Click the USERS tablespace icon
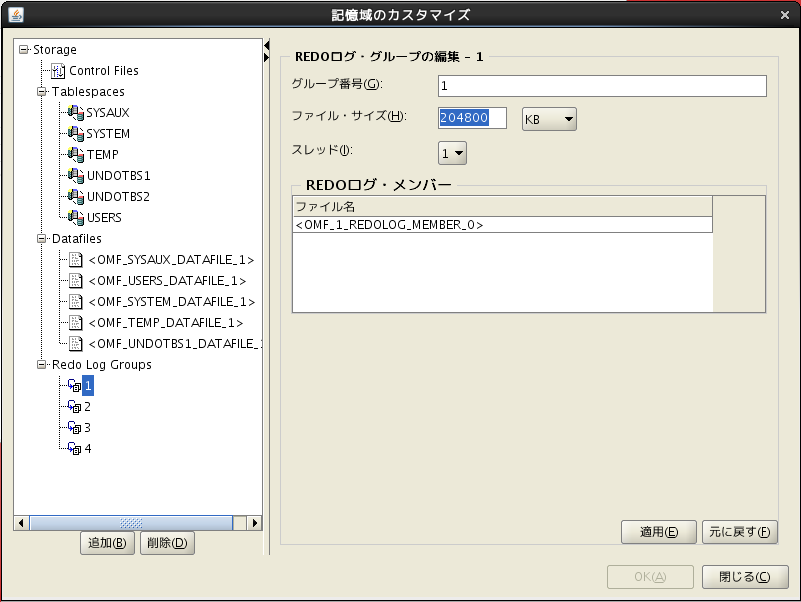 [x=76, y=217]
